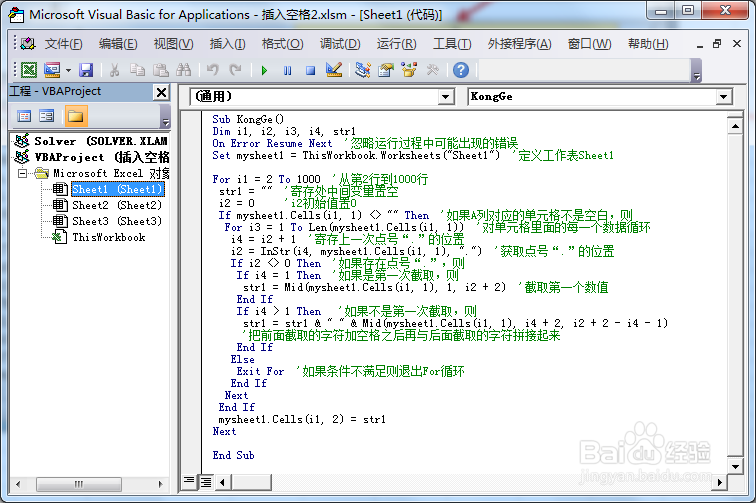756x503 pixels.
Task: Select Sheet1 (Sheet1) in project tree
Action: 118,189
